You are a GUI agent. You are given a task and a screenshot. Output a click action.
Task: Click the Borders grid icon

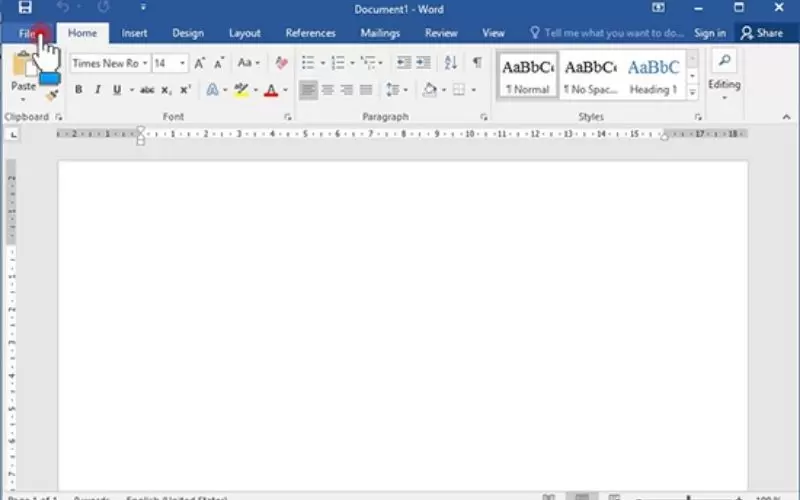459,90
